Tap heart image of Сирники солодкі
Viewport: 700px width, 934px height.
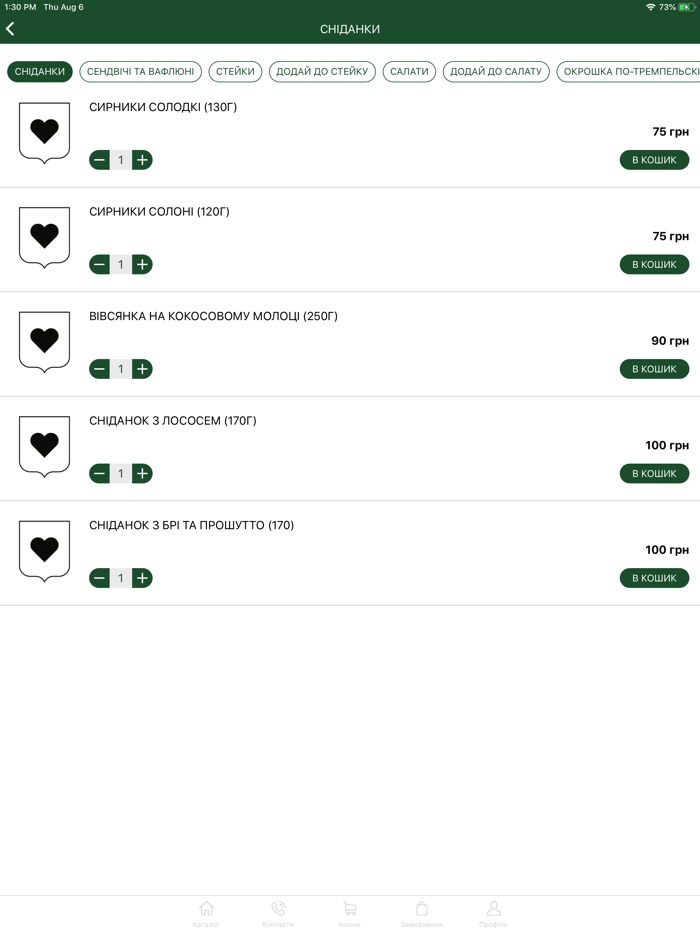(45, 132)
